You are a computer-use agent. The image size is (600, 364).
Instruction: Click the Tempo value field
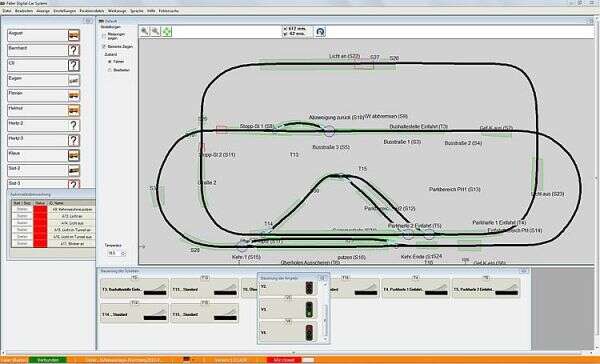114,253
